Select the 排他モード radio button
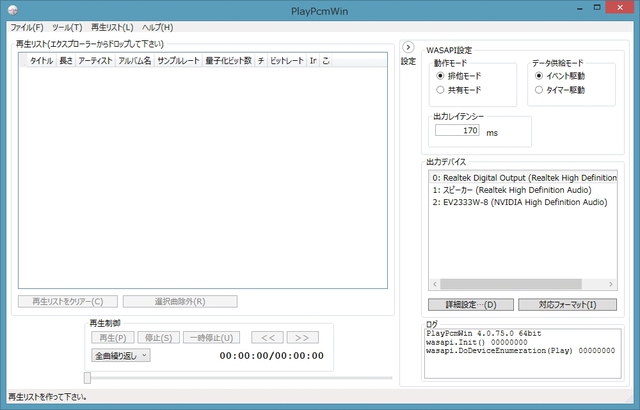The height and width of the screenshot is (410, 640). tap(441, 75)
